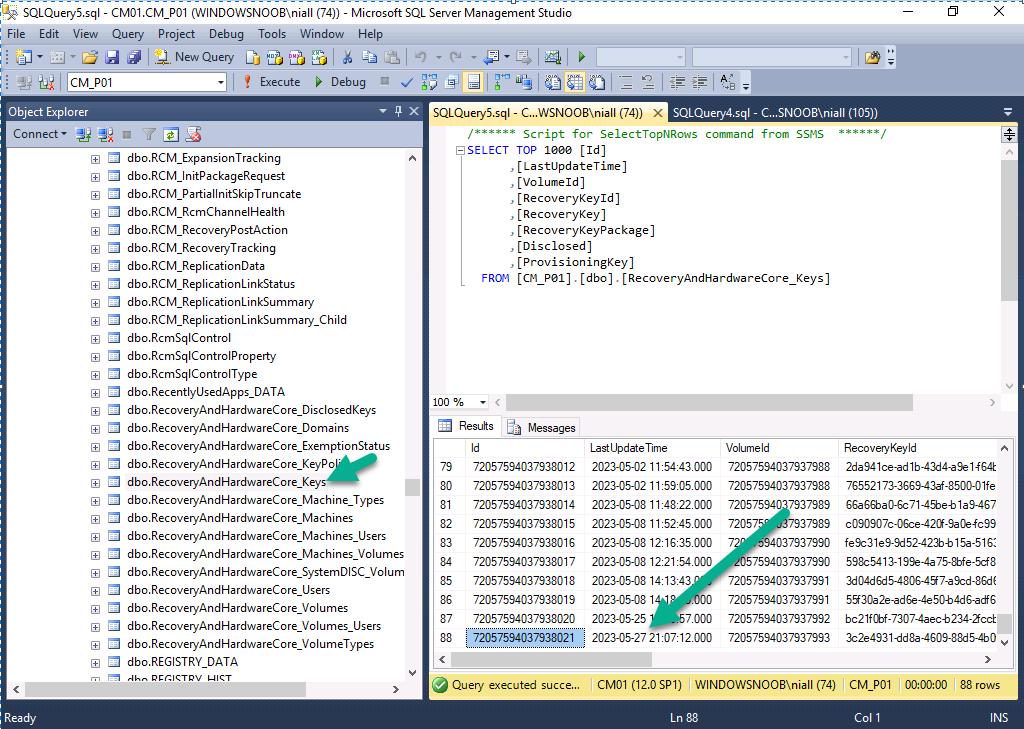Click Object Explorer disconnect icon
The image size is (1024, 729).
(x=105, y=135)
